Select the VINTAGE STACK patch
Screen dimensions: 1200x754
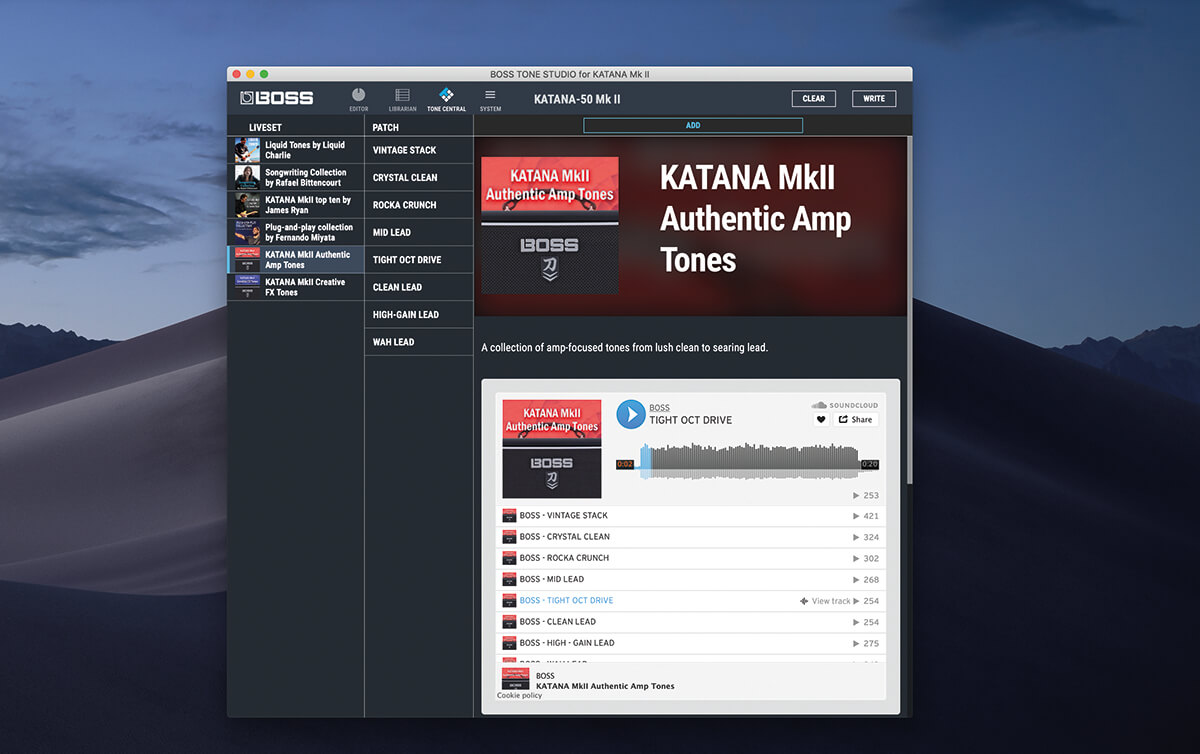[x=419, y=150]
